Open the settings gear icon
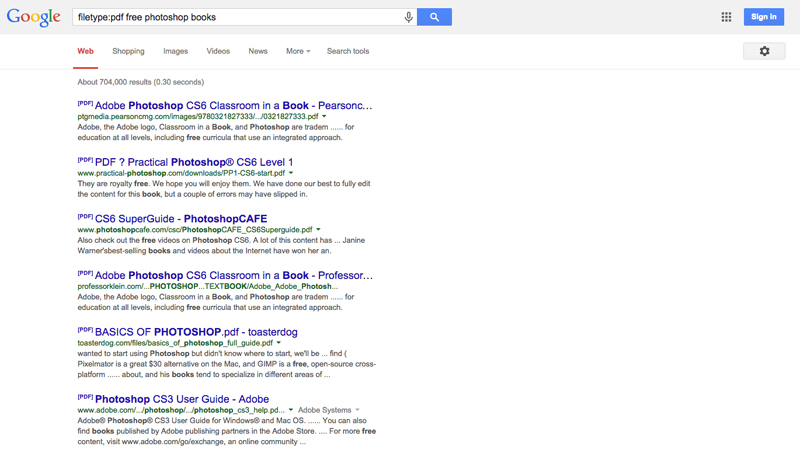800x457 pixels. click(764, 51)
